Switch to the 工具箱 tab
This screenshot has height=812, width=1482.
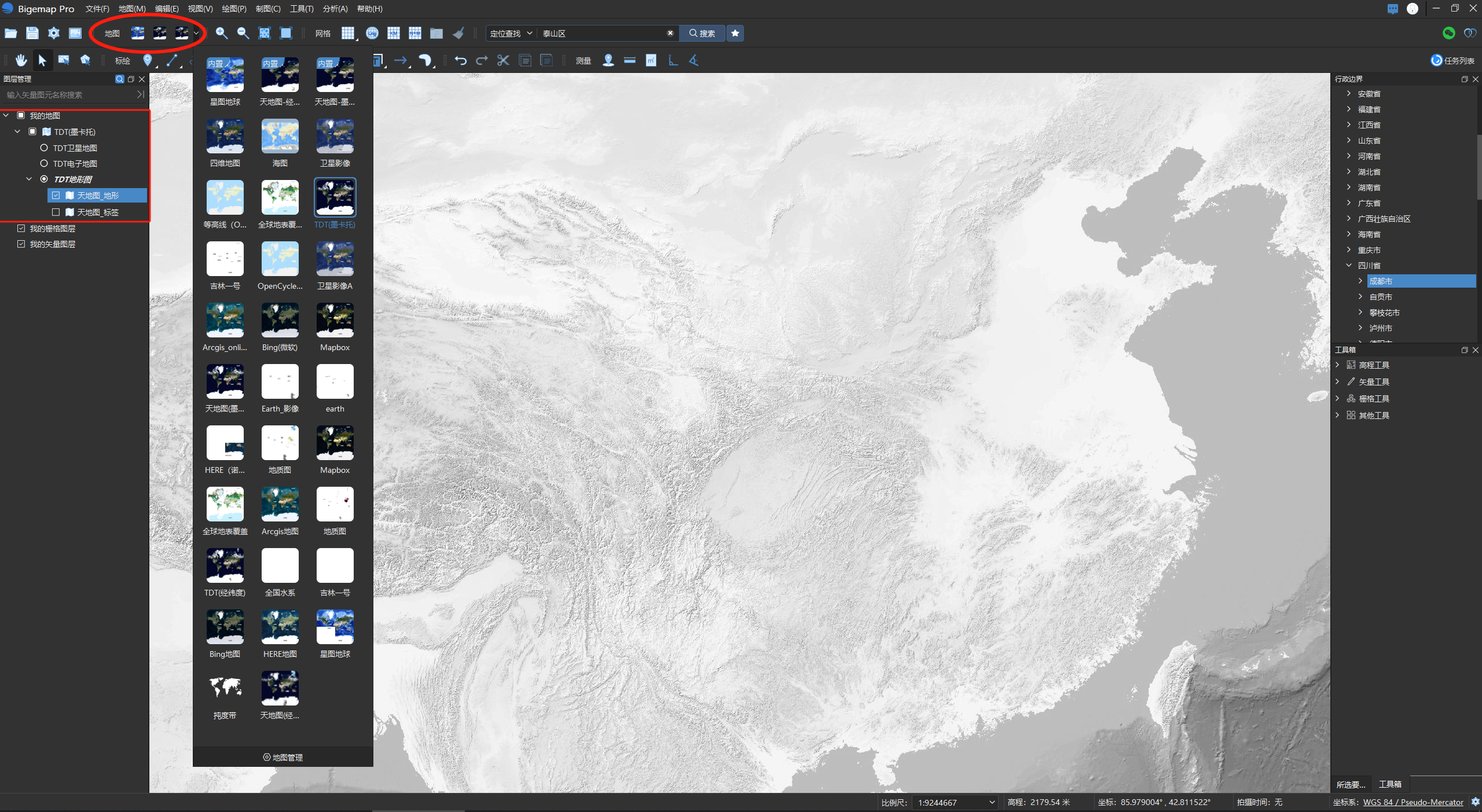(x=1389, y=784)
